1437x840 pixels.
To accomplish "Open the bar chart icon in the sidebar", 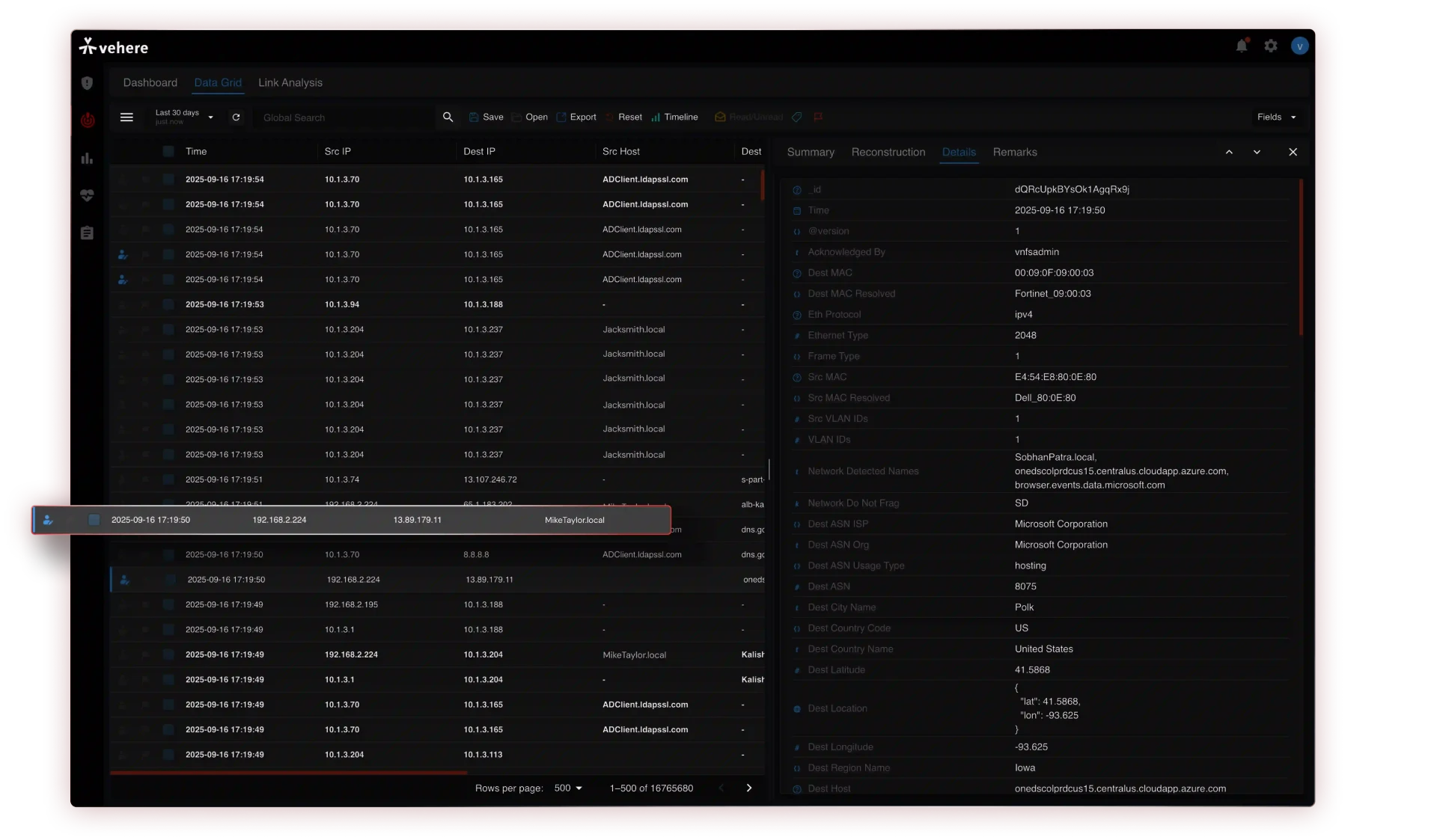I will (x=87, y=159).
